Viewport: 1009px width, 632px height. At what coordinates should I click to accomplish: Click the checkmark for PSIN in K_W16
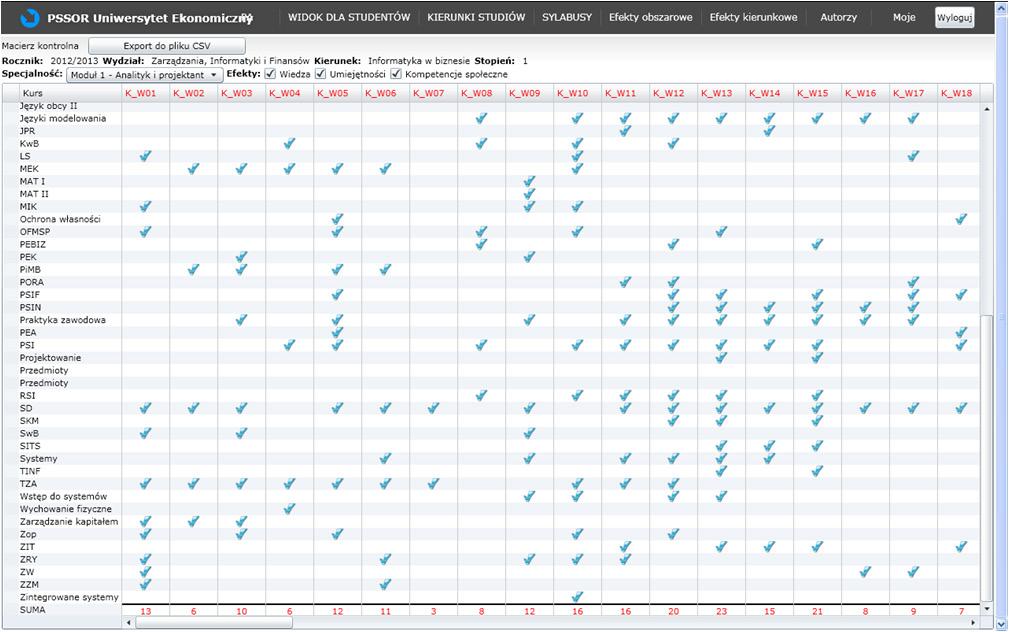coord(866,307)
